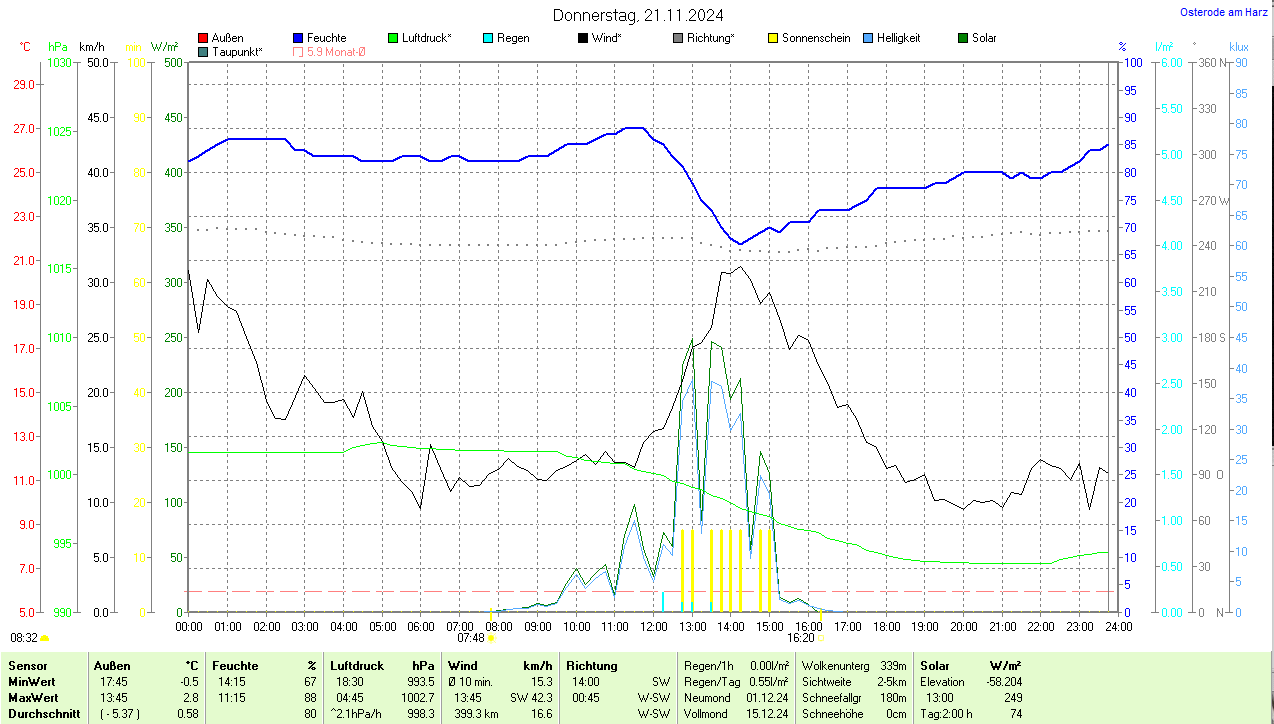
Task: Click the klux axis unit label
Action: (1238, 47)
